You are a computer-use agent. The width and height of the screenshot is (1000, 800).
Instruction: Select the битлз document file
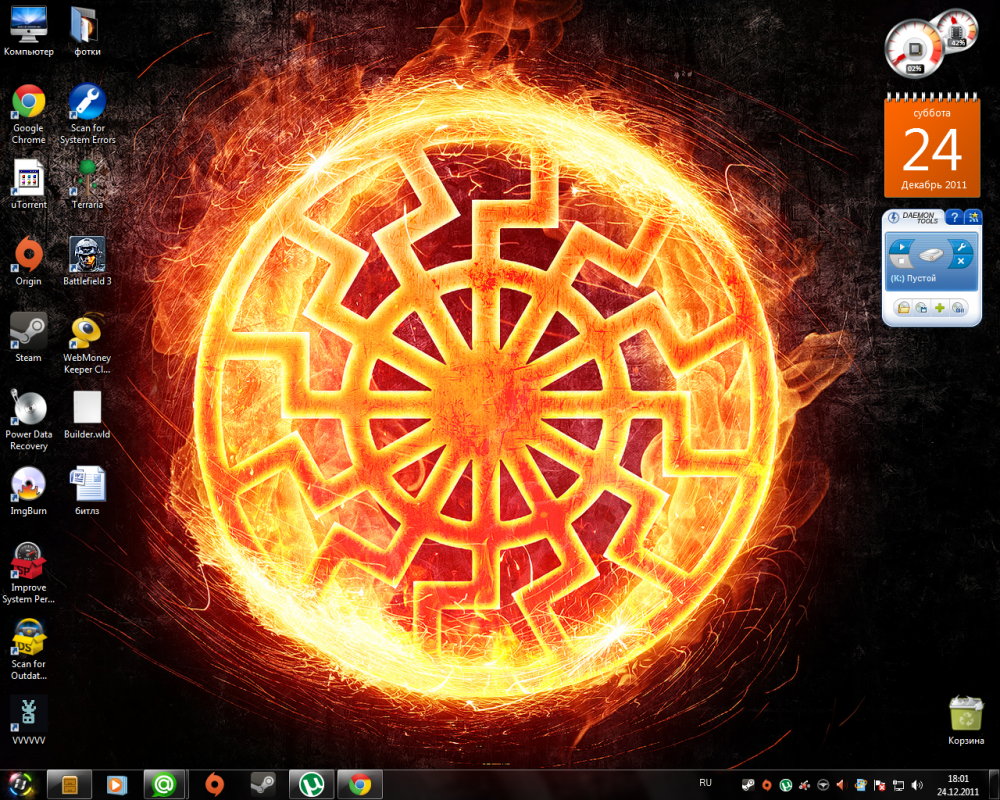pos(87,491)
